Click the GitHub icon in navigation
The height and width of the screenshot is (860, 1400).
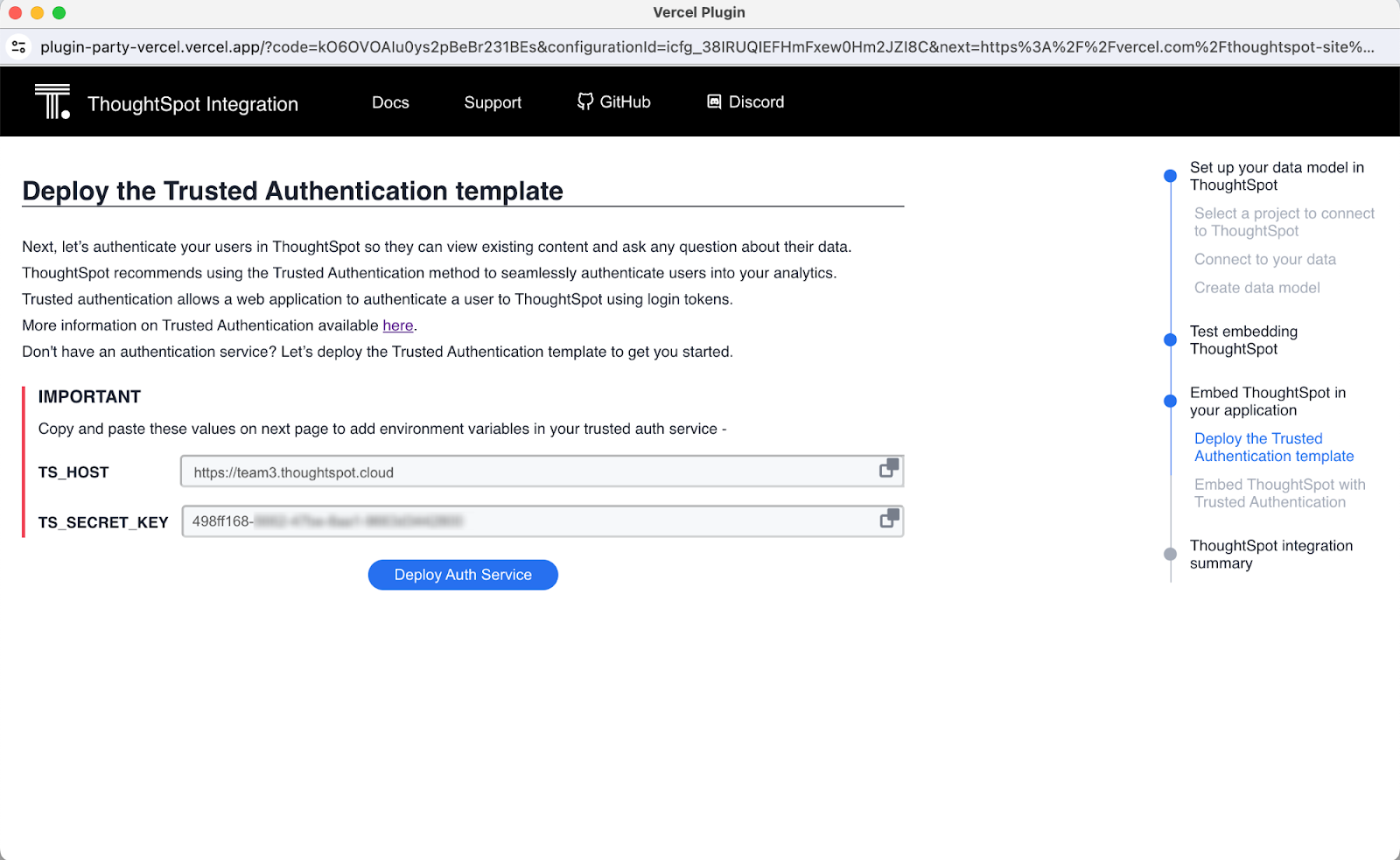tap(585, 101)
